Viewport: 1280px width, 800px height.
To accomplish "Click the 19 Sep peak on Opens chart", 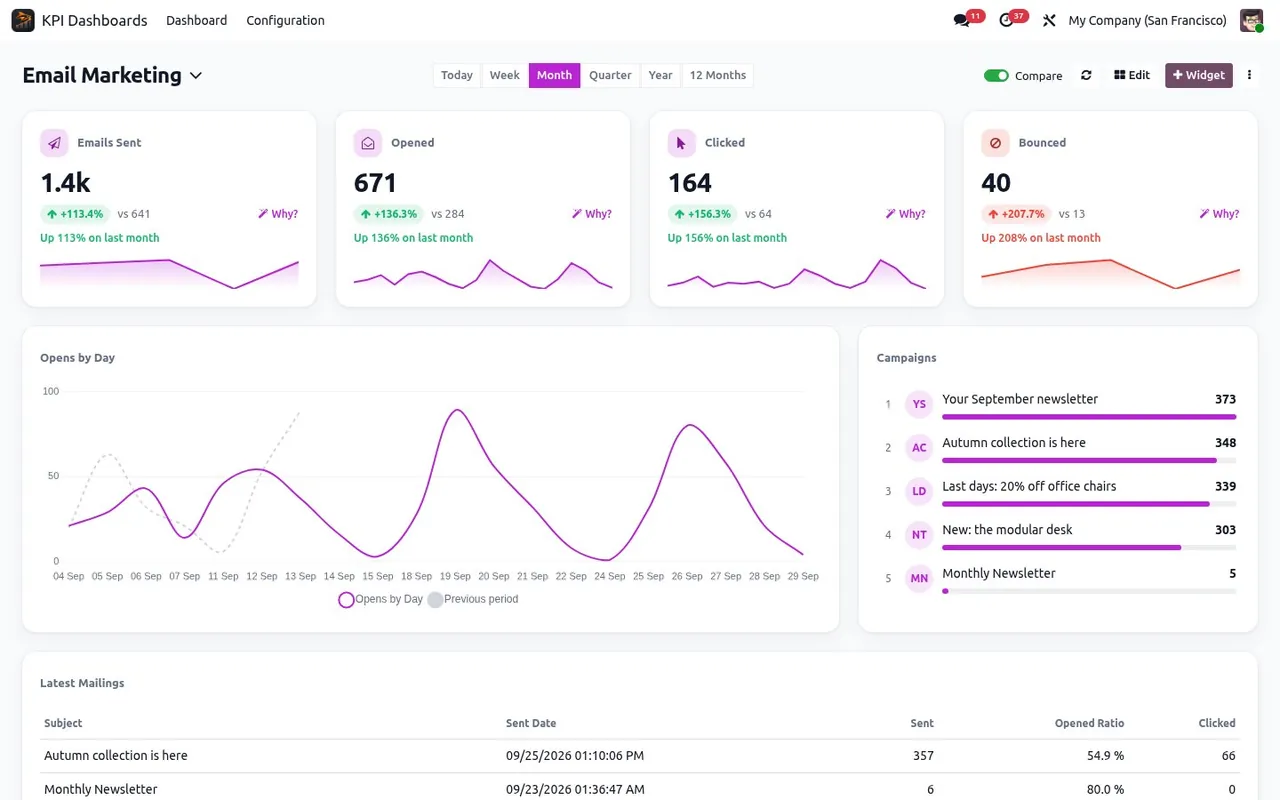I will point(456,410).
